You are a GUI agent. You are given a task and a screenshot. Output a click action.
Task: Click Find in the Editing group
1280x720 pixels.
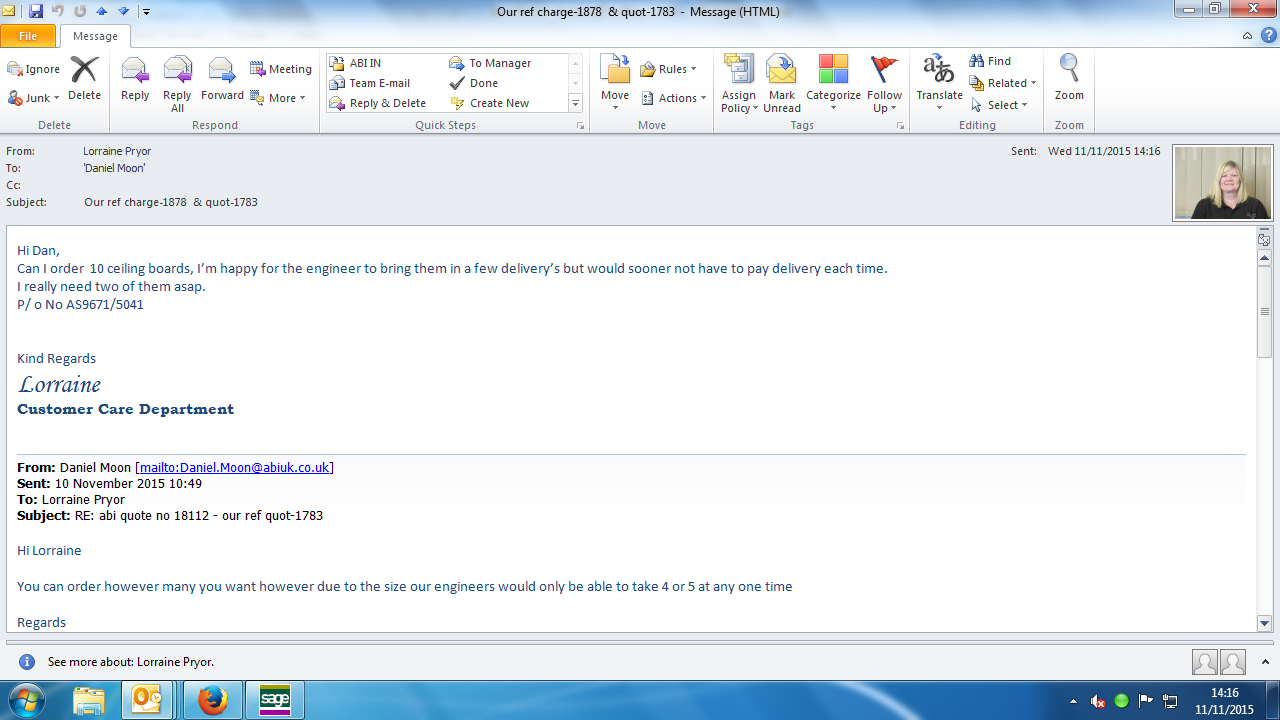pyautogui.click(x=990, y=61)
